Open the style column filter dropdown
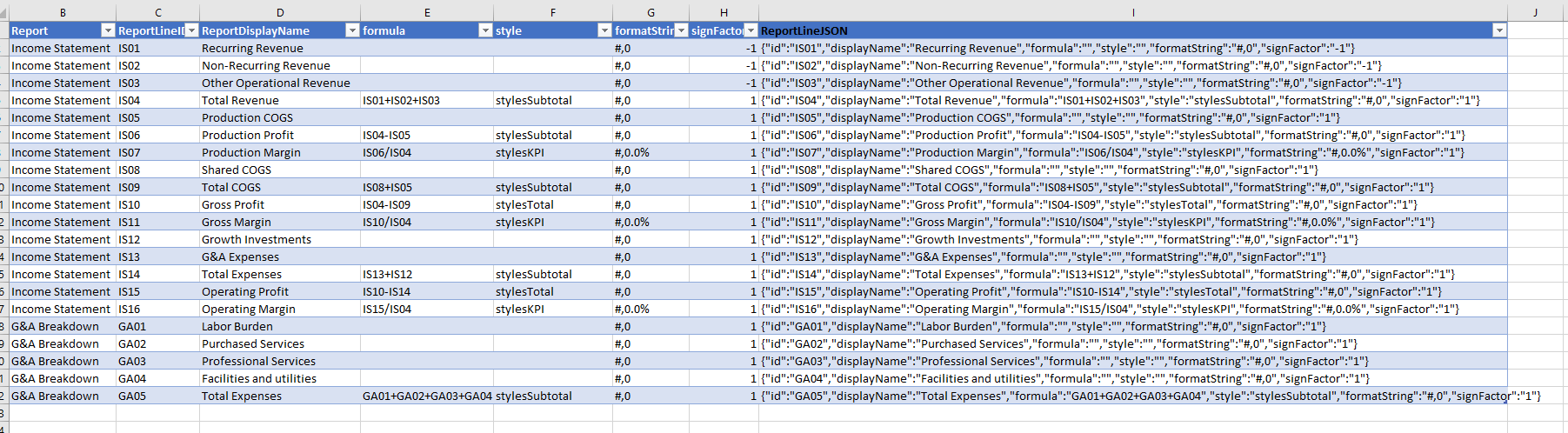Image resolution: width=1568 pixels, height=433 pixels. (604, 30)
